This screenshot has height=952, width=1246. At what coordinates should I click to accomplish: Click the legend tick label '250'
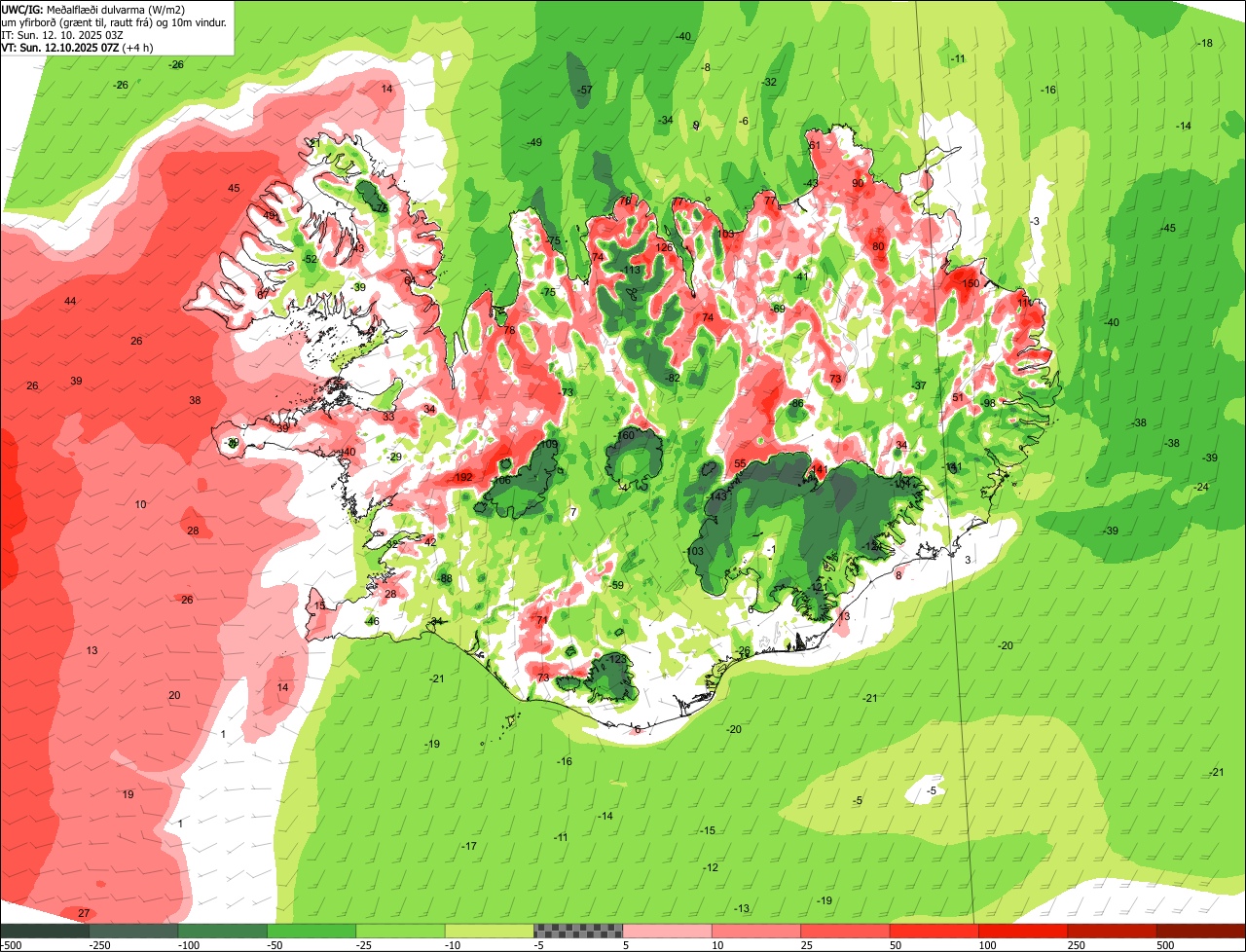pos(1077,945)
